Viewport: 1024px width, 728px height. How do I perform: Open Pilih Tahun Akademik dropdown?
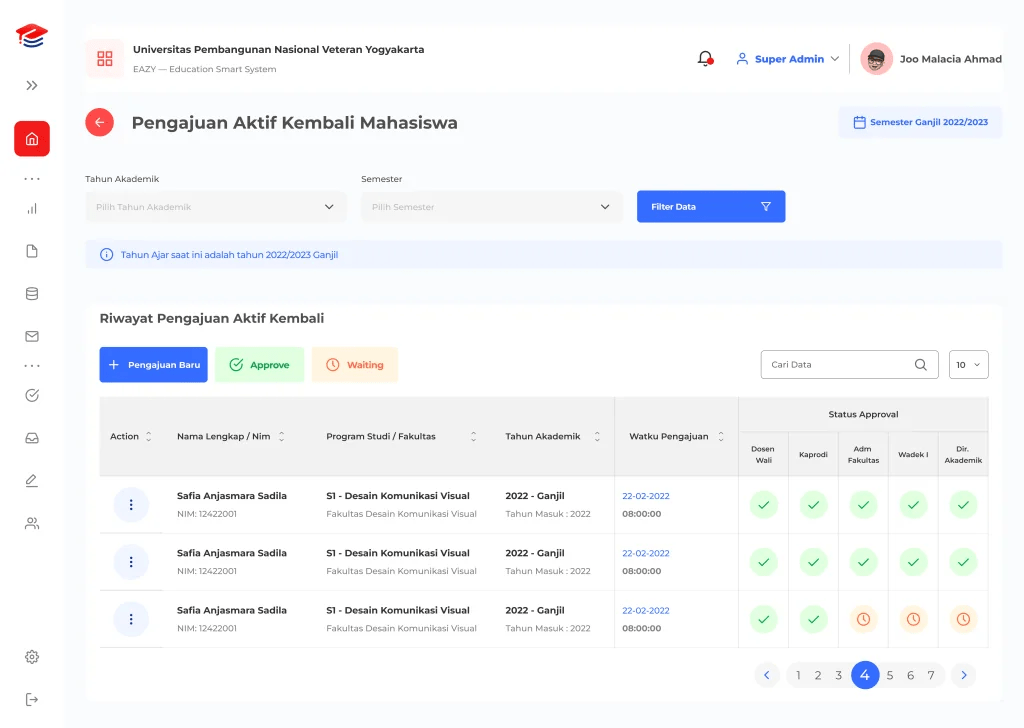tap(216, 207)
